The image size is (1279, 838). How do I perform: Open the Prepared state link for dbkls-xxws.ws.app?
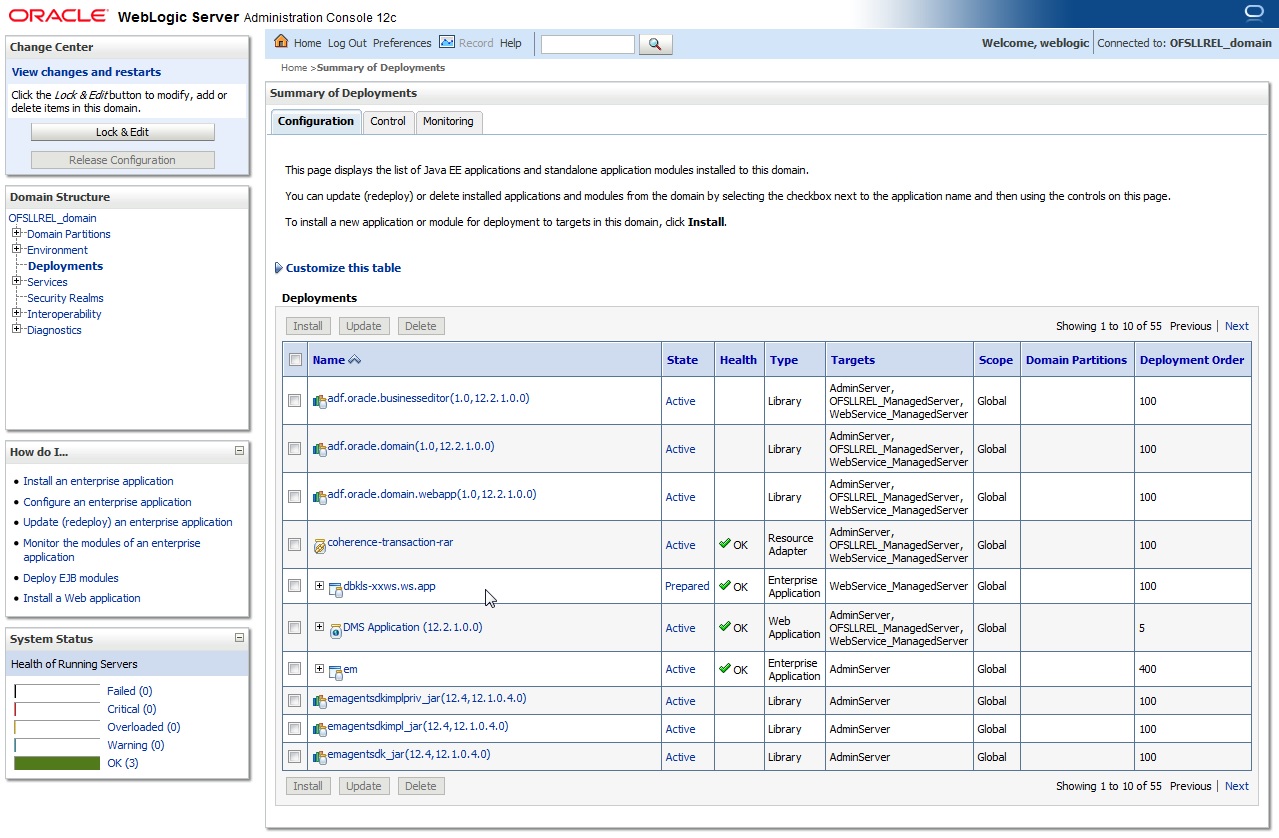coord(687,586)
